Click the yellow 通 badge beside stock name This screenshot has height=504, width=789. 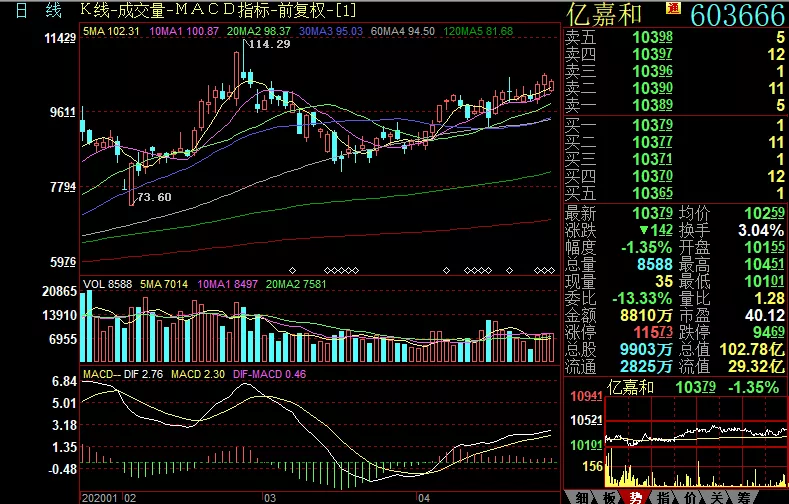click(x=673, y=8)
